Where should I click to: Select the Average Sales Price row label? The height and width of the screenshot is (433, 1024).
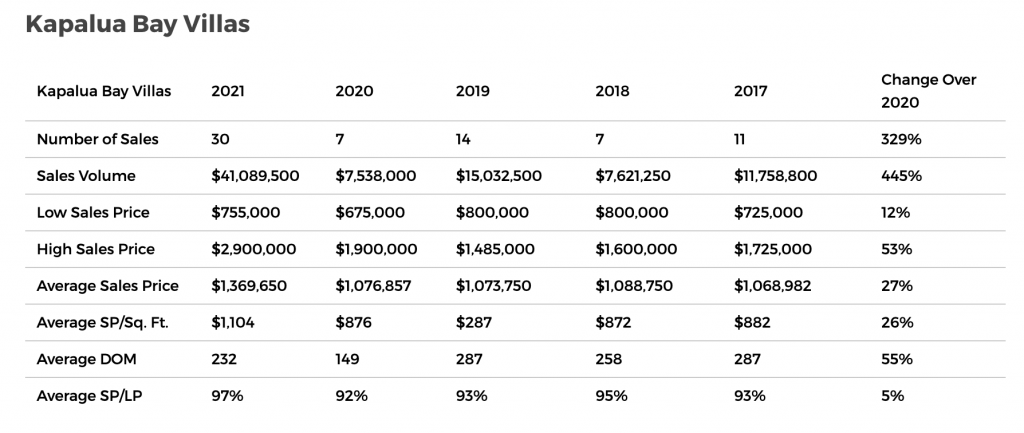pyautogui.click(x=107, y=286)
